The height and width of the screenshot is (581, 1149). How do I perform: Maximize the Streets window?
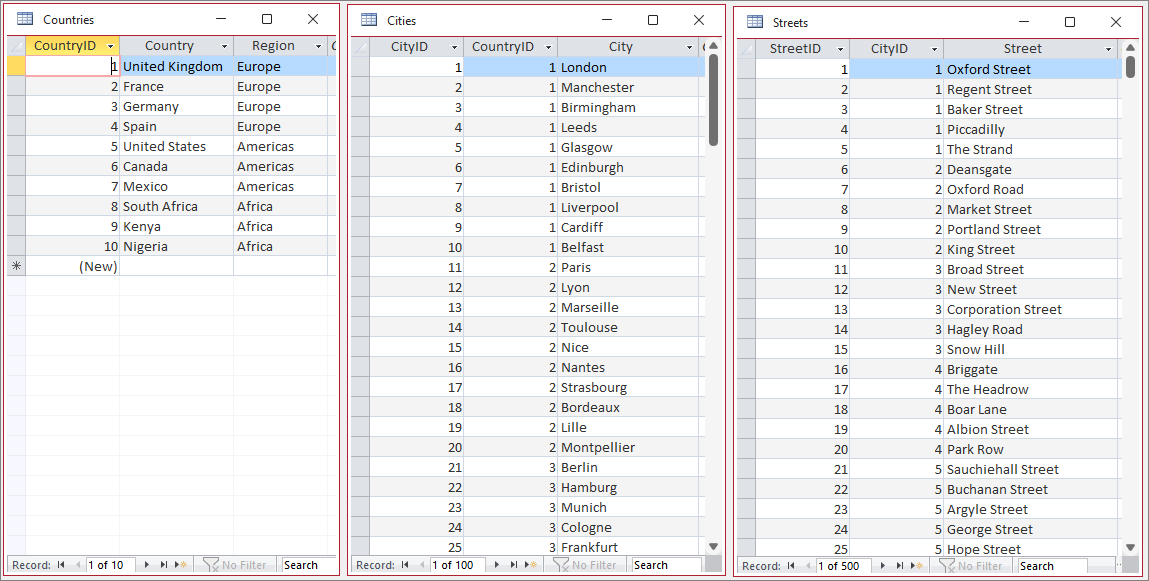pyautogui.click(x=1070, y=22)
